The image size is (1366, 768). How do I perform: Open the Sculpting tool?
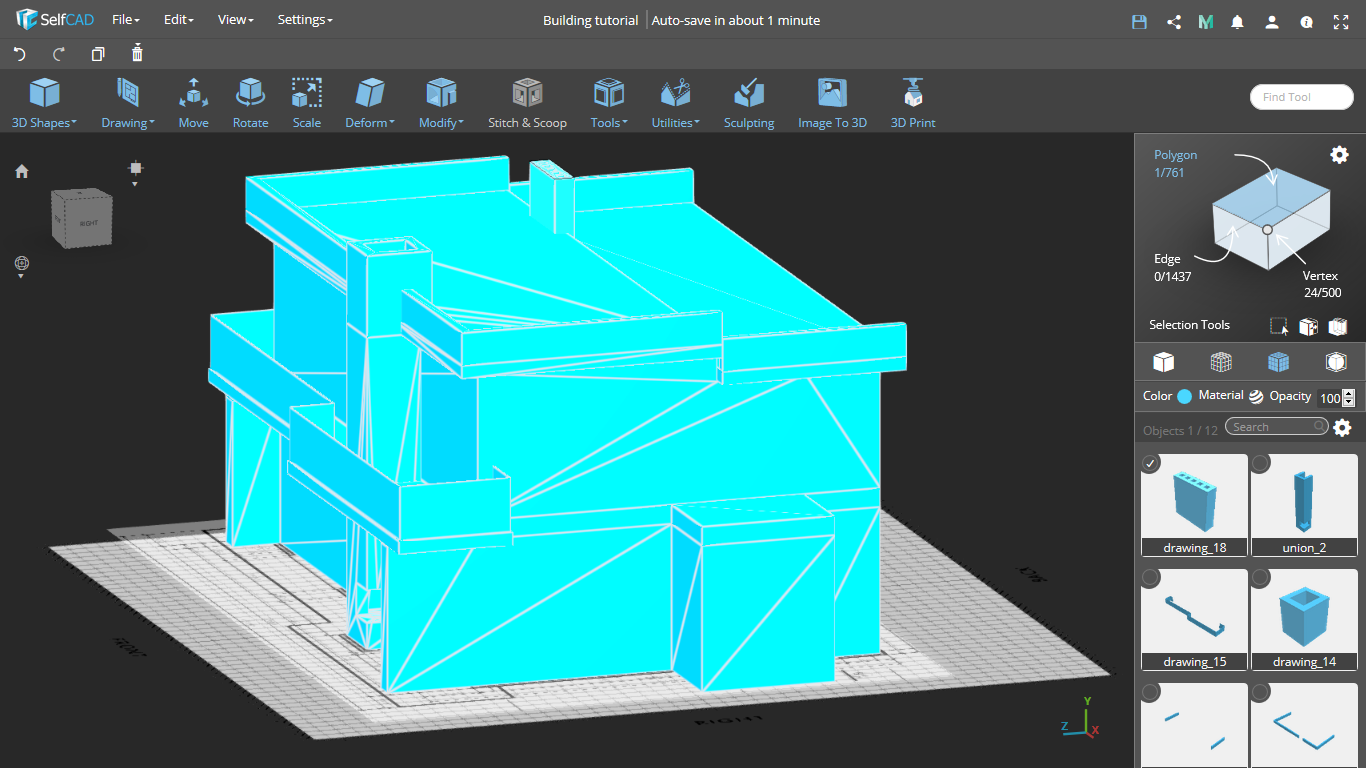[749, 104]
